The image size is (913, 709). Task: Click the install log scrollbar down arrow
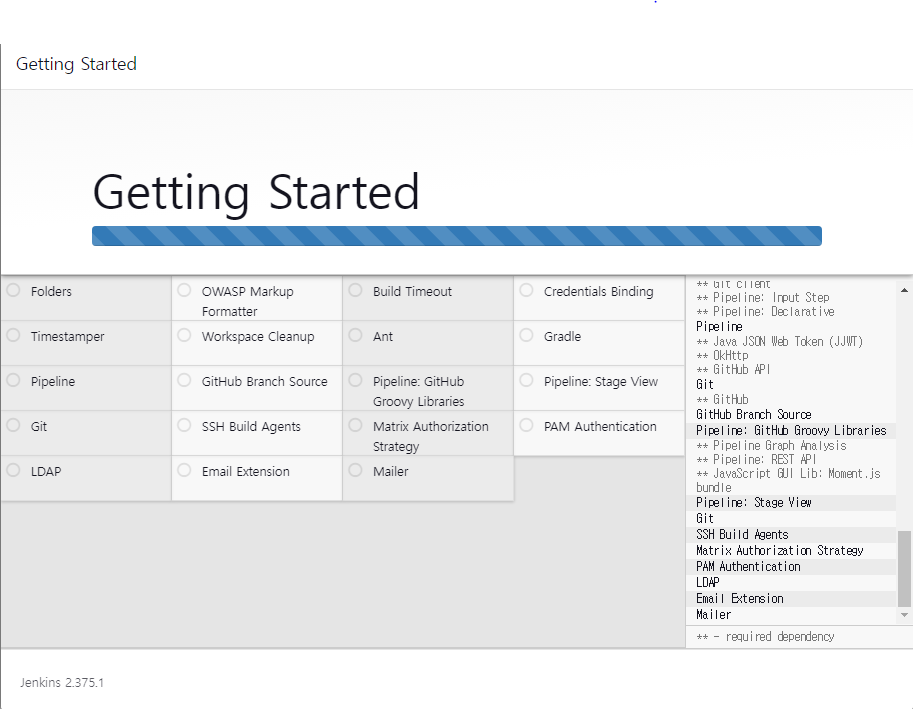pos(904,615)
